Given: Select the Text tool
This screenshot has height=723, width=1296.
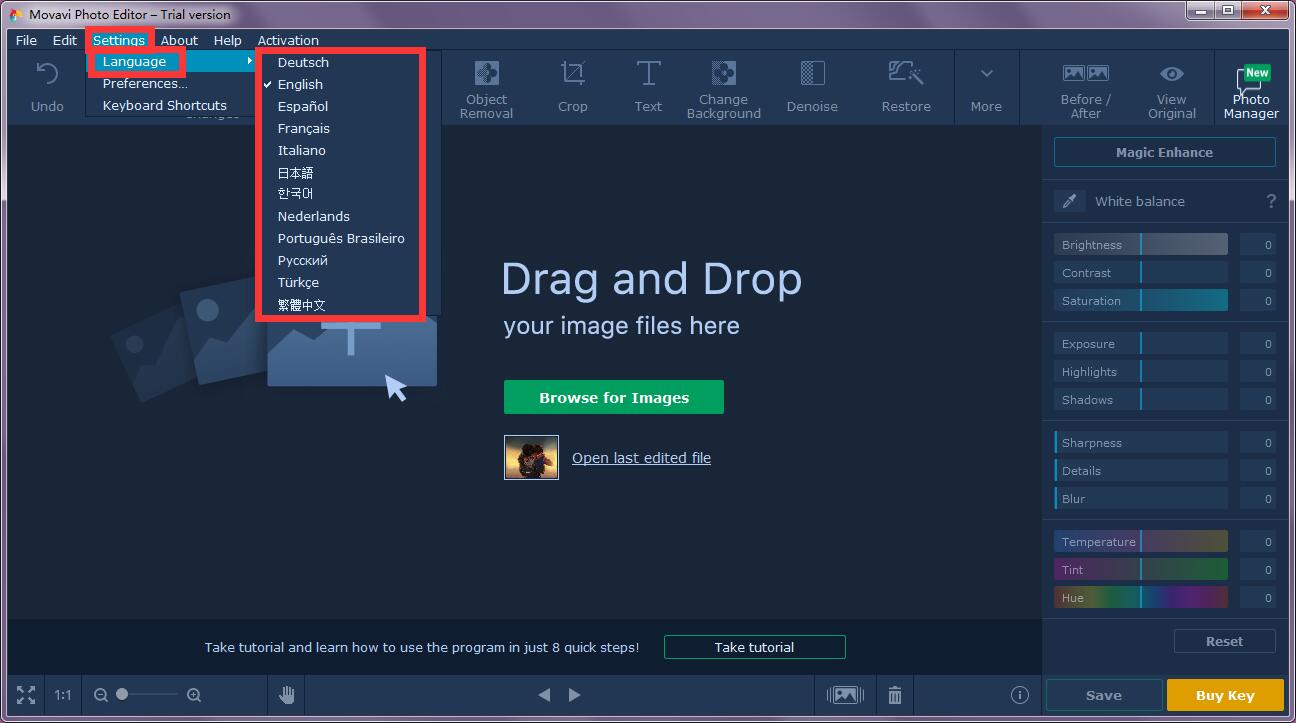Looking at the screenshot, I should [x=648, y=89].
